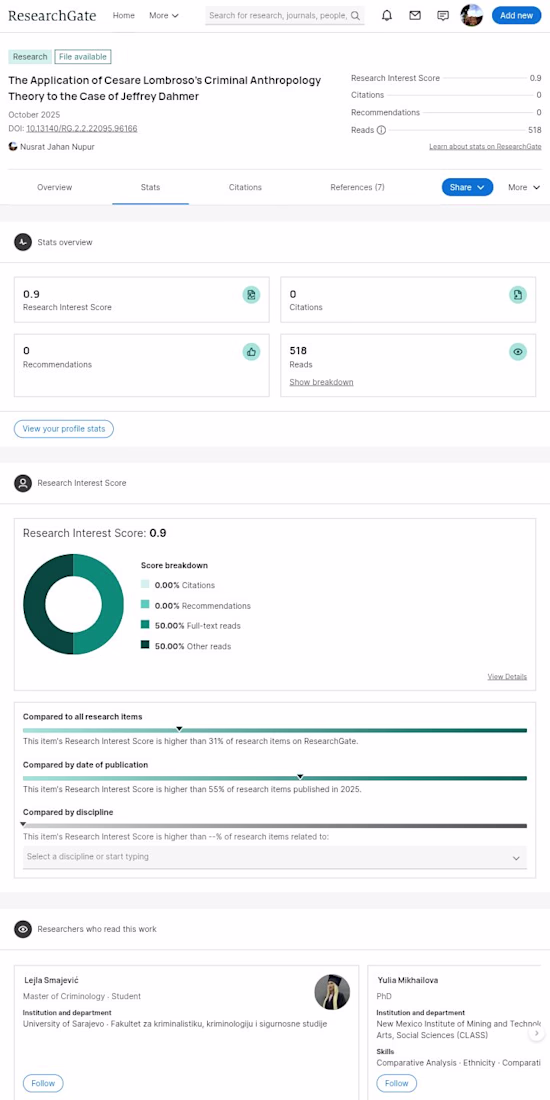Expand the More dropdown beside Share

pos(524,187)
